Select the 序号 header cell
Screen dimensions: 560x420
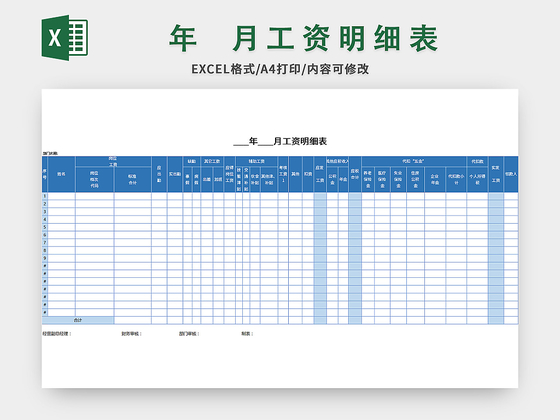tap(45, 174)
